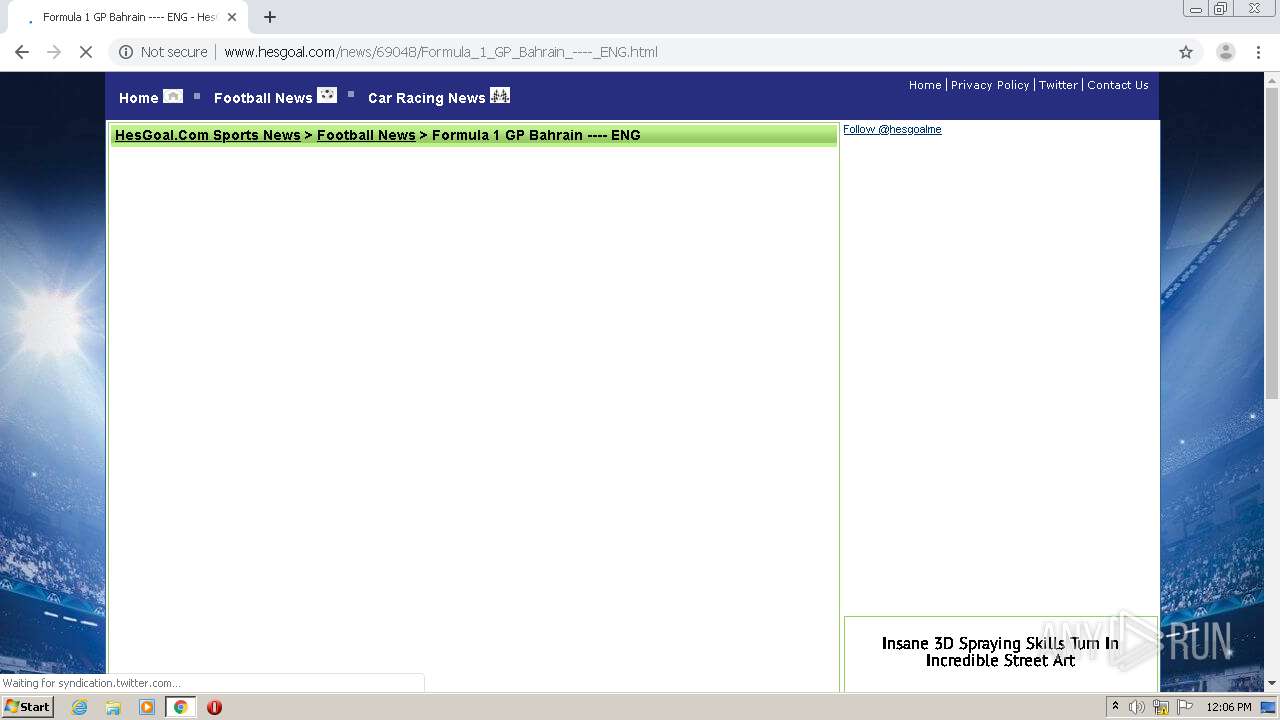
Task: Stop loading the page
Action: tap(86, 52)
